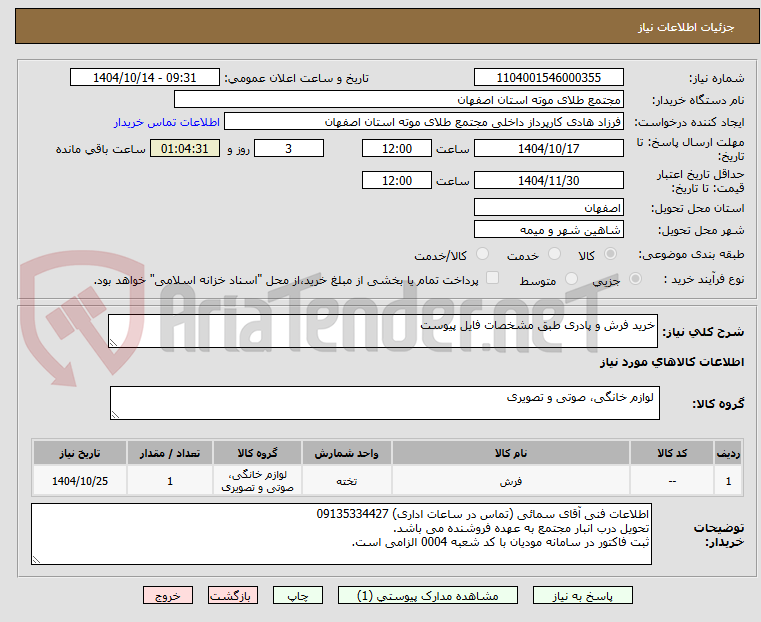Click the استان محل تحویل field اصفهان
Viewport: 761px width, 622px height.
(548, 207)
